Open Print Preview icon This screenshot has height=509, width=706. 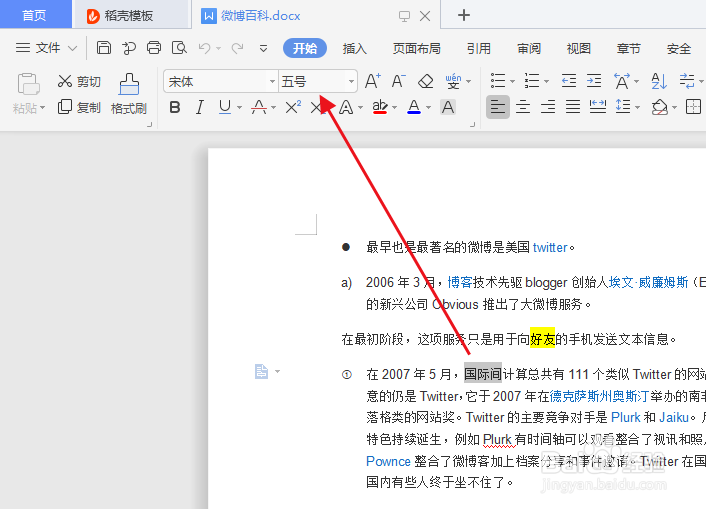tap(179, 48)
